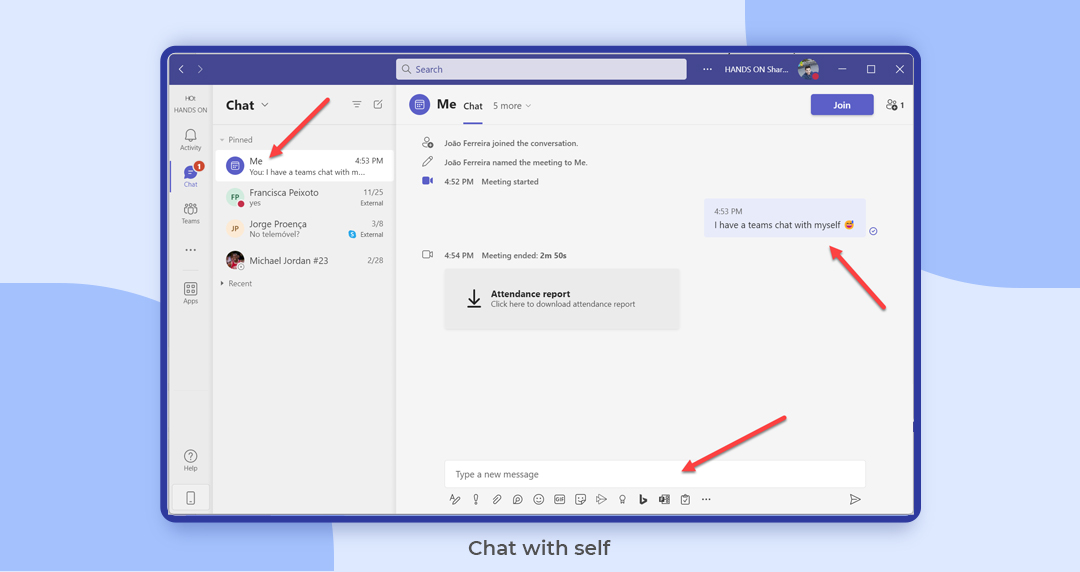Open title bar settings and more ellipsis
Image resolution: width=1080 pixels, height=572 pixels.
pos(707,69)
